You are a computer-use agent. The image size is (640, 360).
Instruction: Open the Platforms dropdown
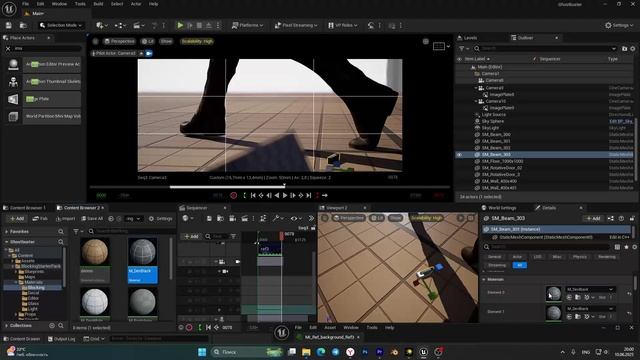point(247,25)
